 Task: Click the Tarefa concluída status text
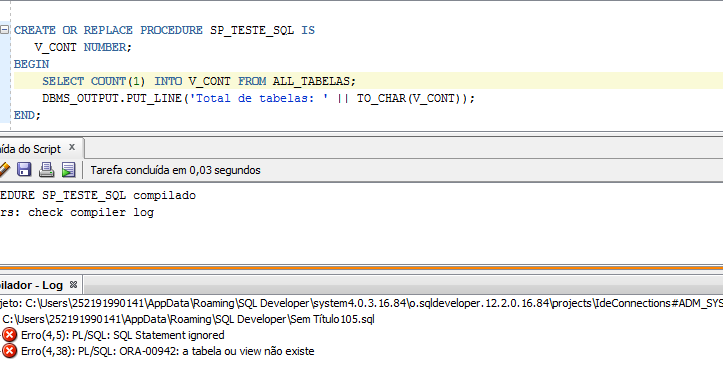[x=175, y=170]
